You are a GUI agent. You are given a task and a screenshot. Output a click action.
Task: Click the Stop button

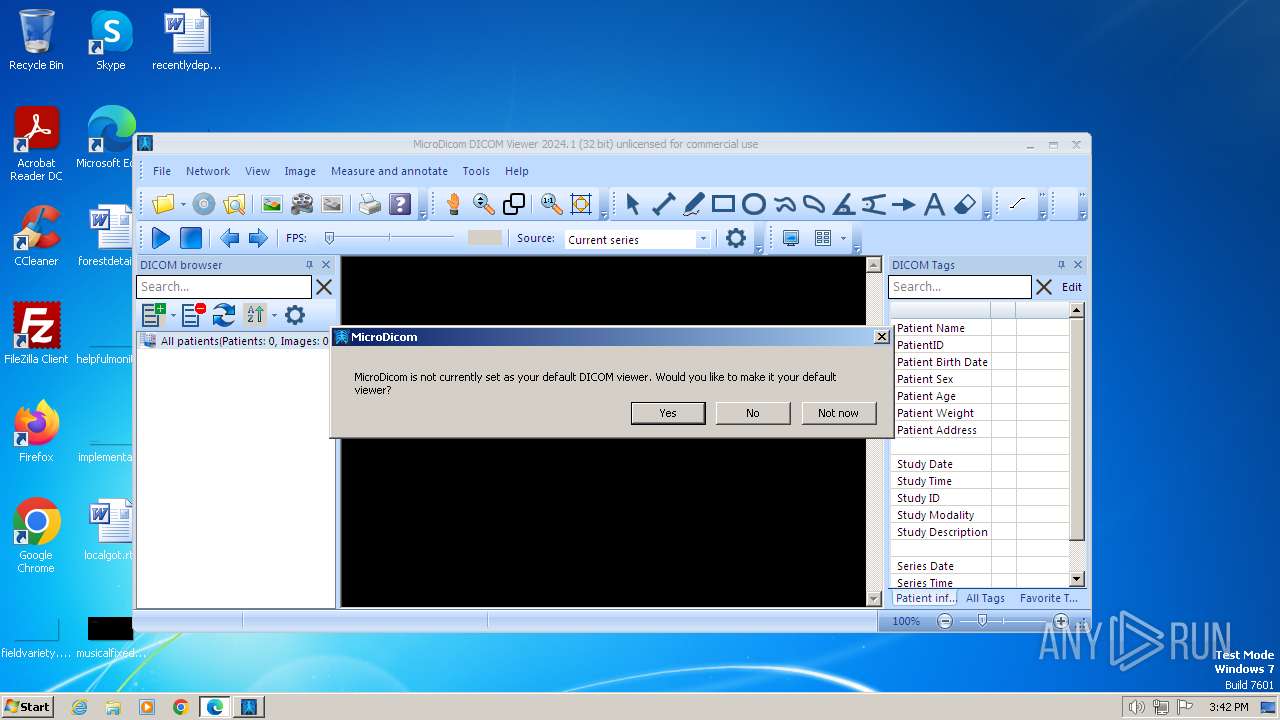[x=191, y=238]
